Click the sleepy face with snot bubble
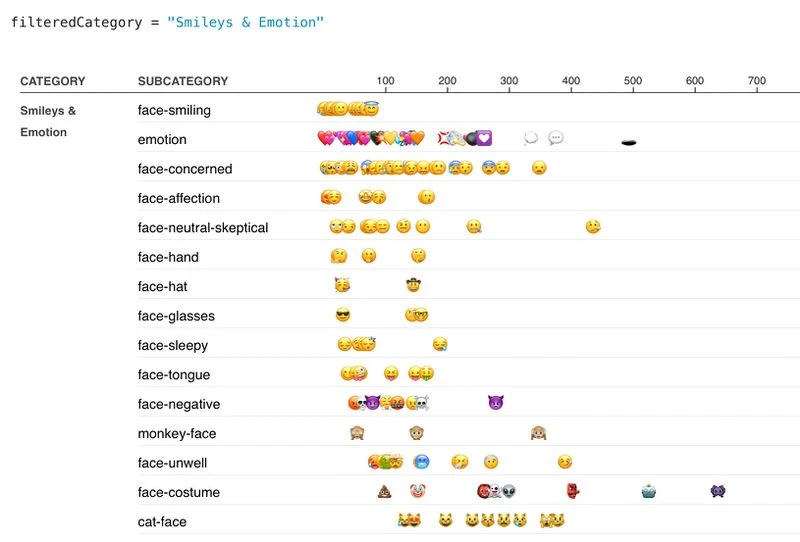Image resolution: width=800 pixels, height=542 pixels. (440, 345)
